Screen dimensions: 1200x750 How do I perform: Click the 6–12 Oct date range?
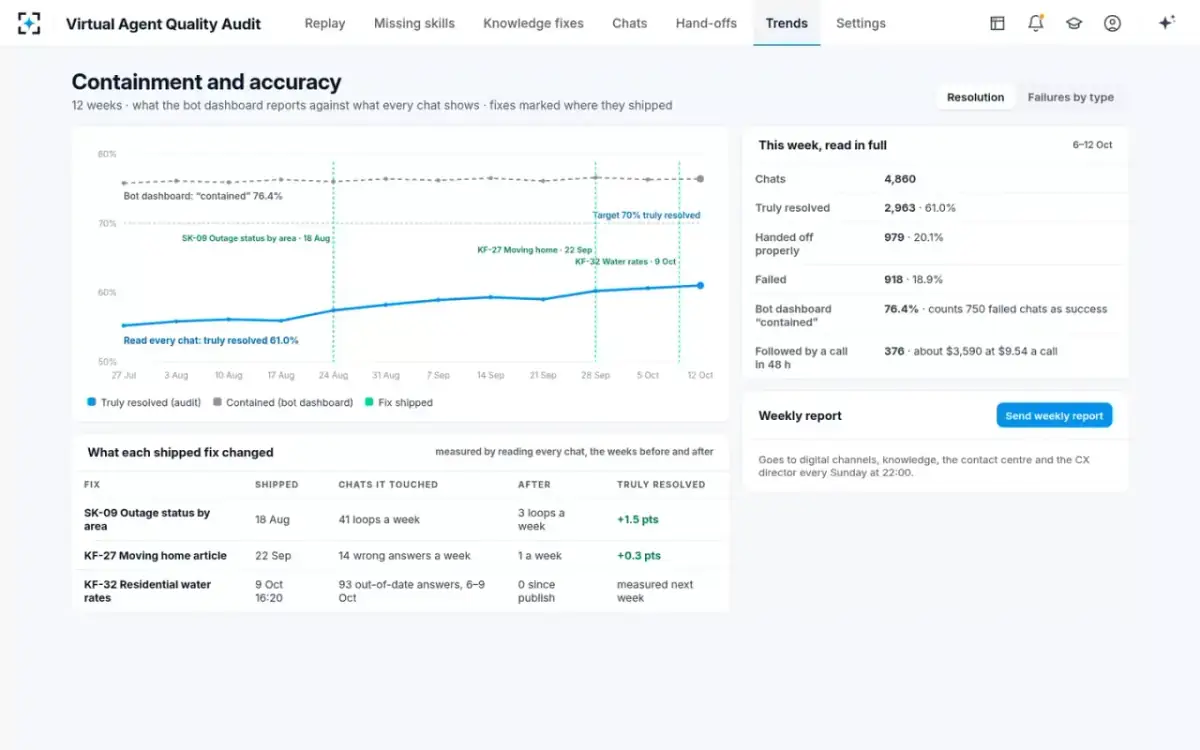(1092, 145)
